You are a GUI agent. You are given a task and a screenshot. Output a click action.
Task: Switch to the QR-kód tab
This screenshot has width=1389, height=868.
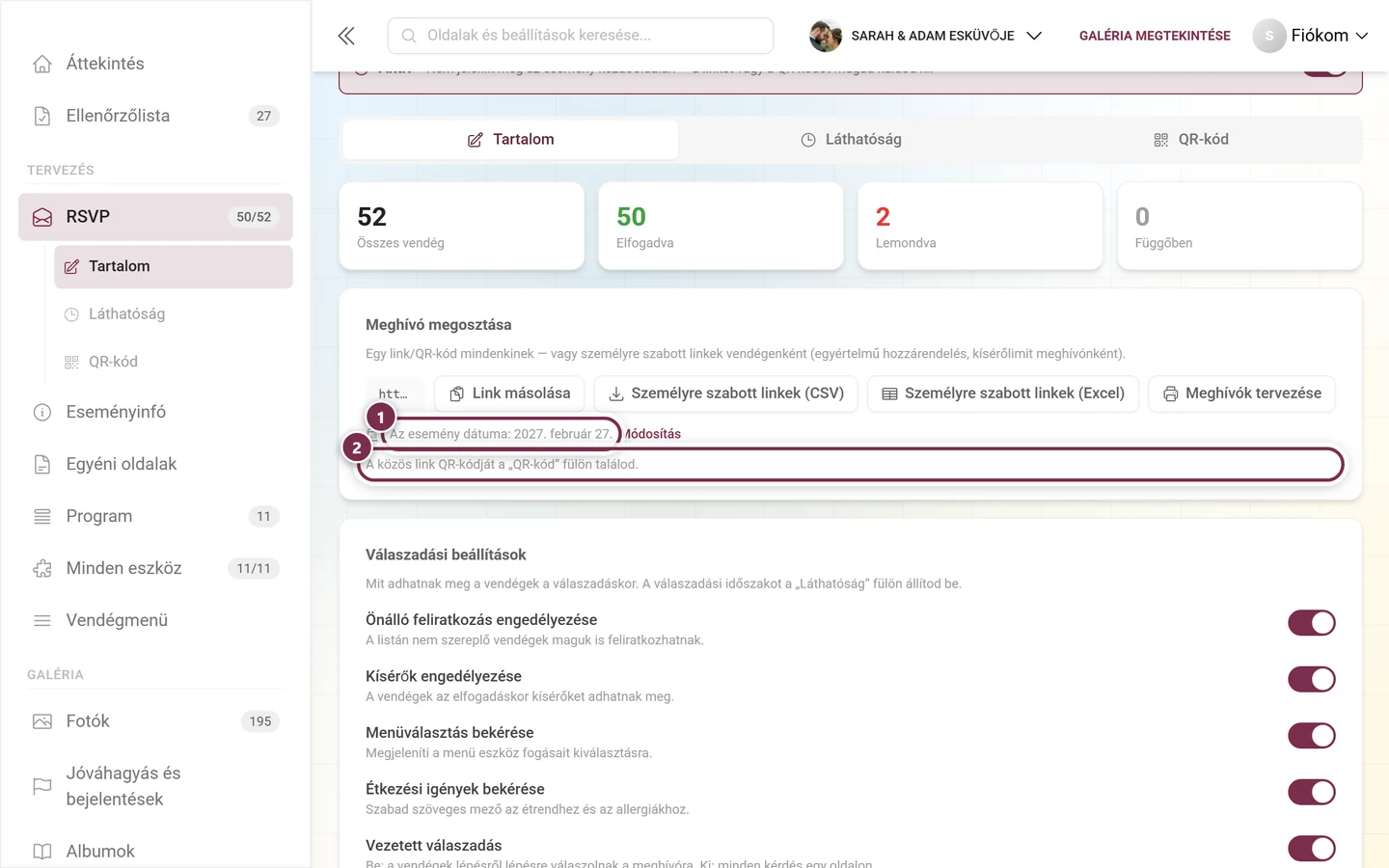point(1191,140)
